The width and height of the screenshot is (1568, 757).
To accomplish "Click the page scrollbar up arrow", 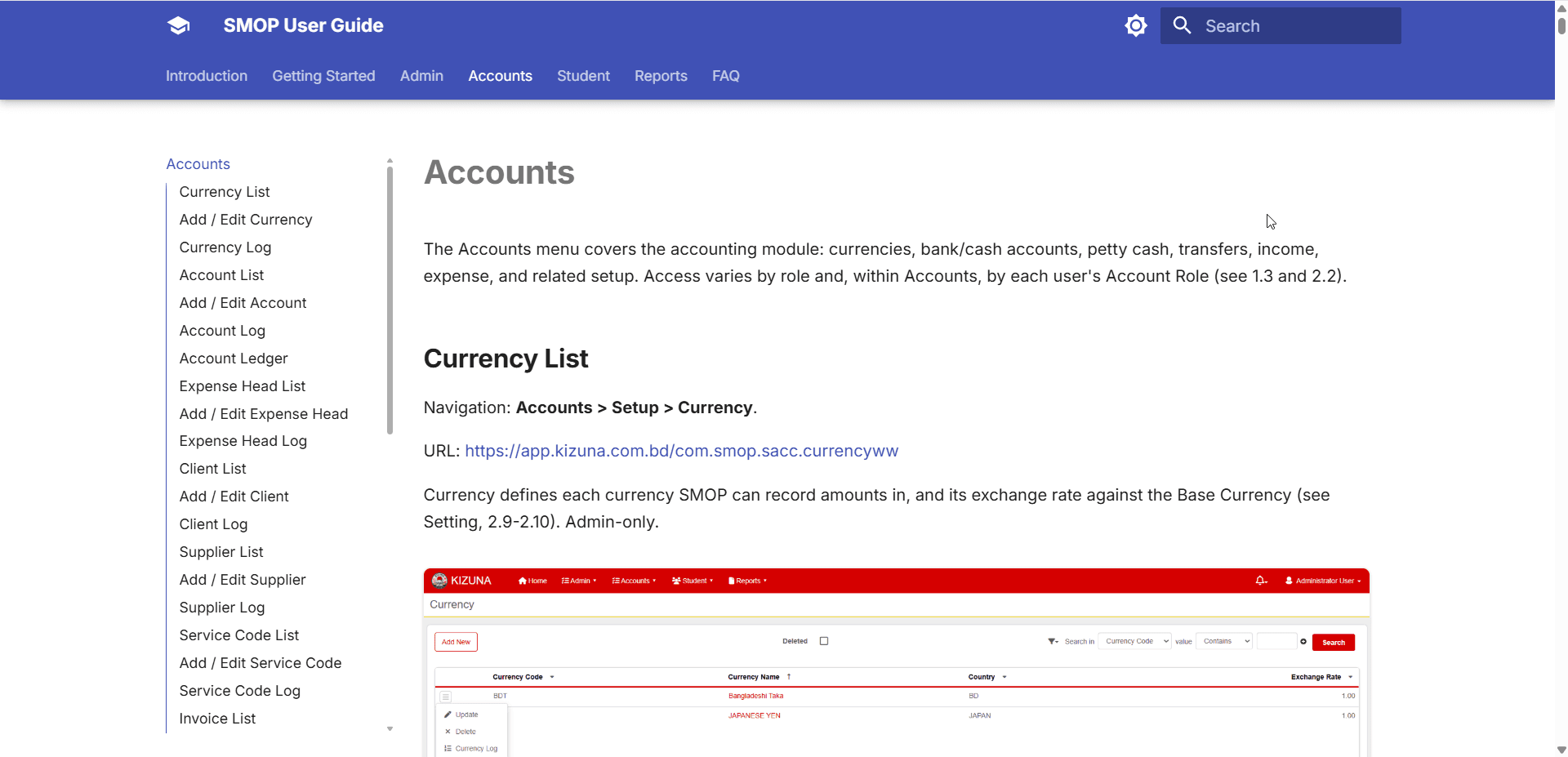I will pos(1561,7).
